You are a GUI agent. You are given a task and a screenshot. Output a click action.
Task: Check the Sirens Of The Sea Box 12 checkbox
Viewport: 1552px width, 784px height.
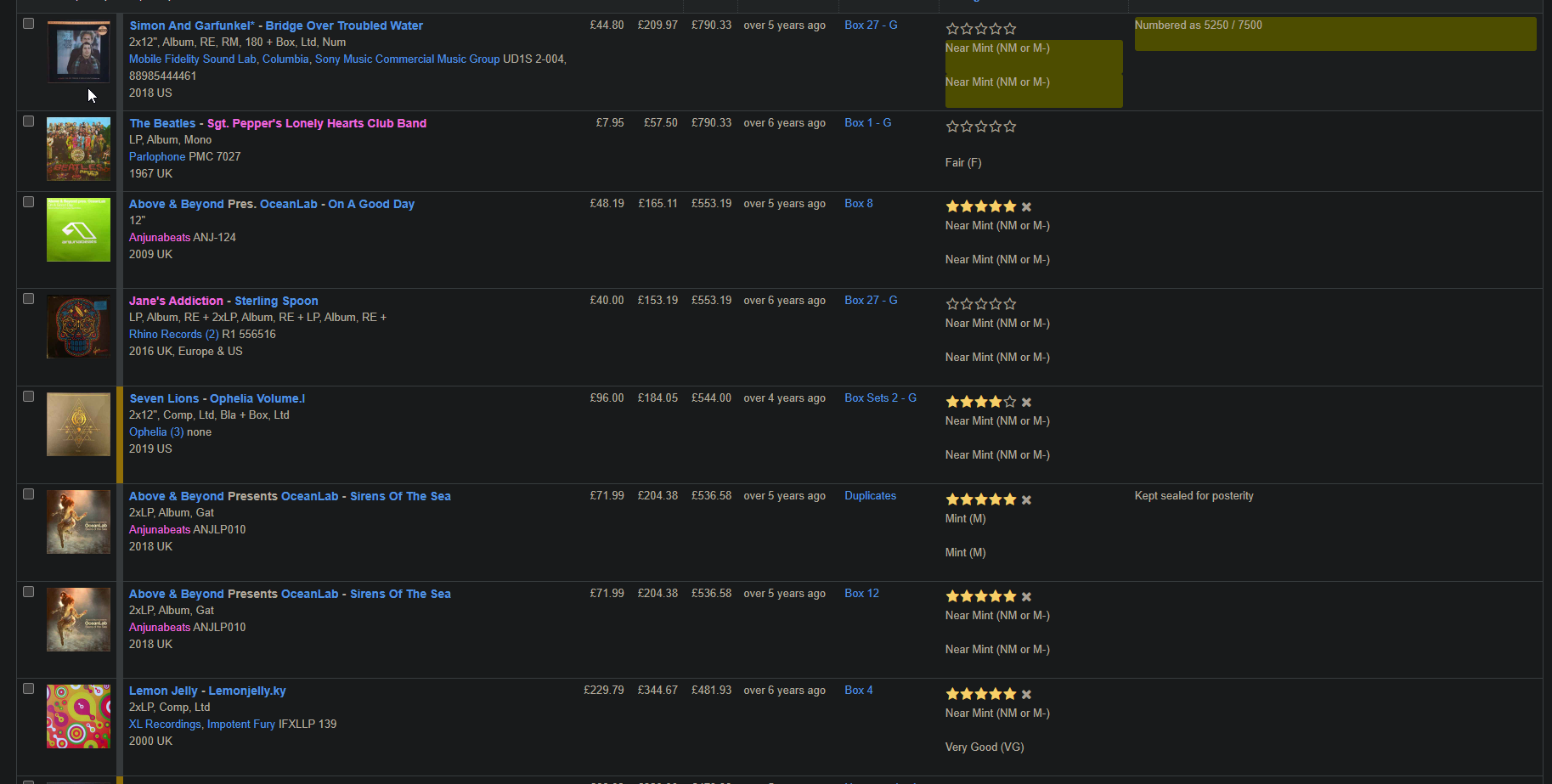coord(28,592)
